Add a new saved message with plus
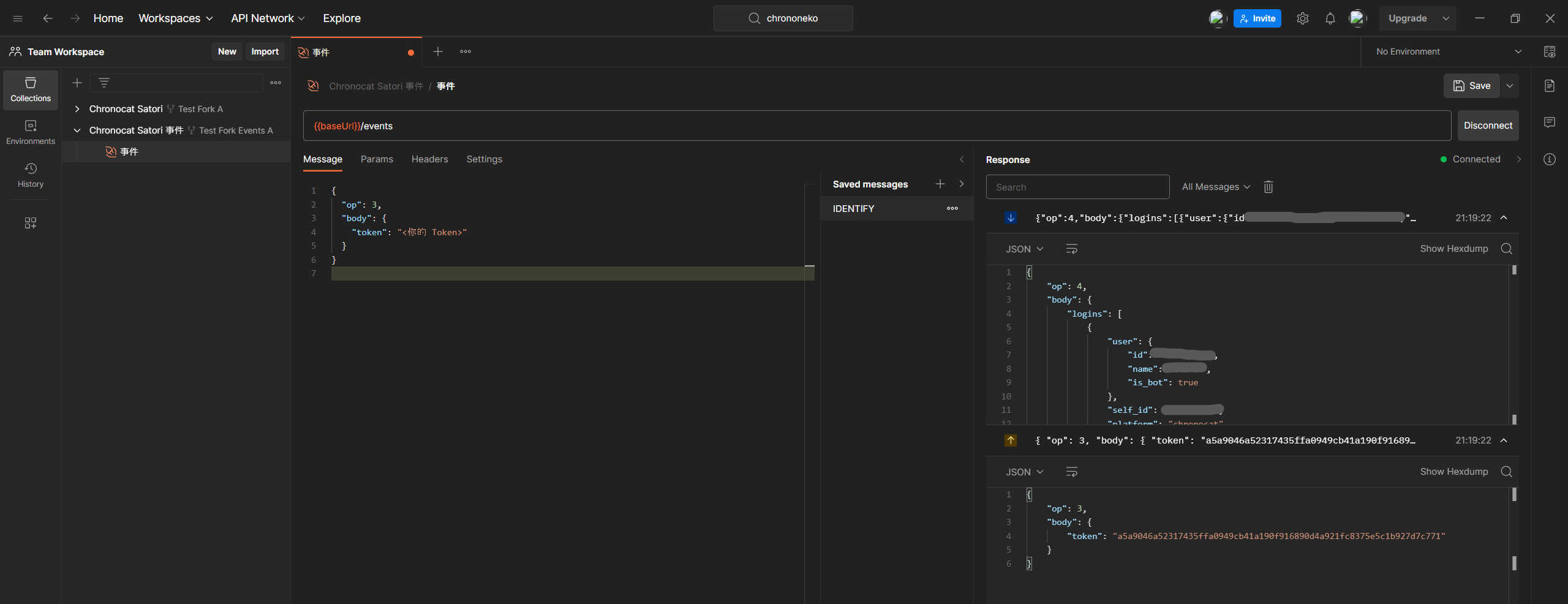This screenshot has width=1568, height=604. click(940, 184)
